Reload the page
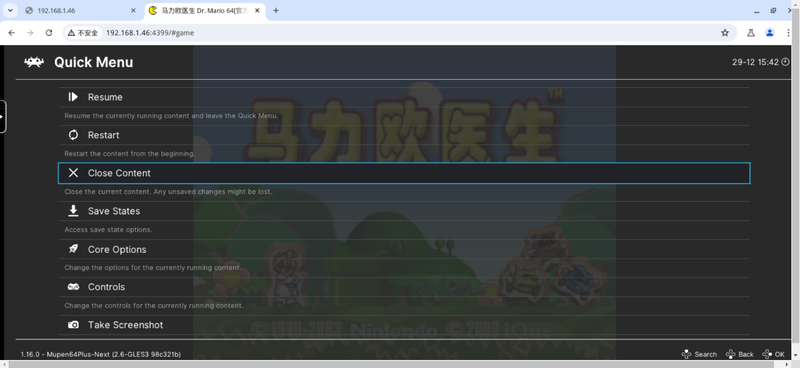 pos(48,33)
